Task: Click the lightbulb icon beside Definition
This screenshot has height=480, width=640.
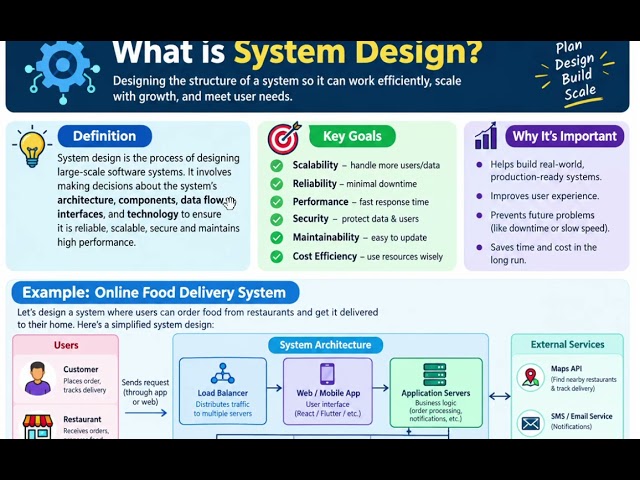Action: tap(32, 148)
